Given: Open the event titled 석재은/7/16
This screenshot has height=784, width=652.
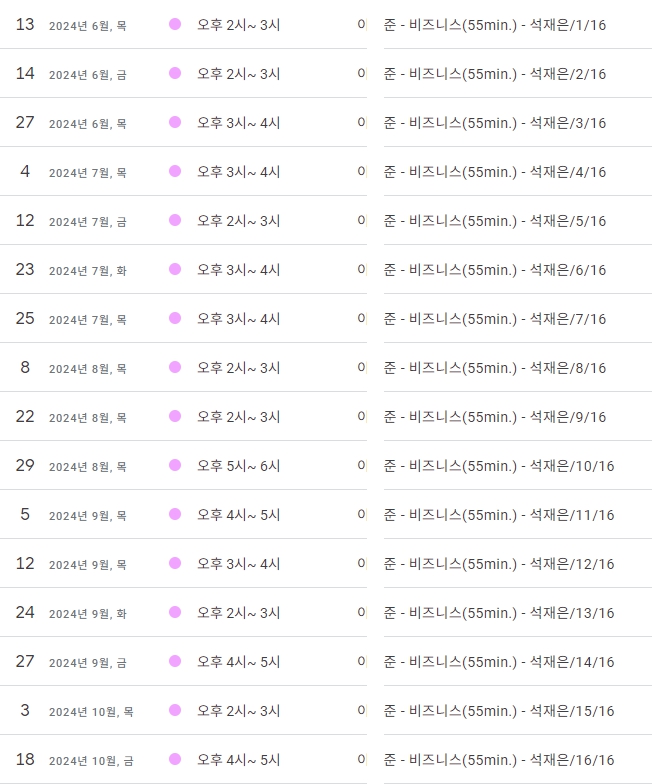Looking at the screenshot, I should (x=495, y=319).
